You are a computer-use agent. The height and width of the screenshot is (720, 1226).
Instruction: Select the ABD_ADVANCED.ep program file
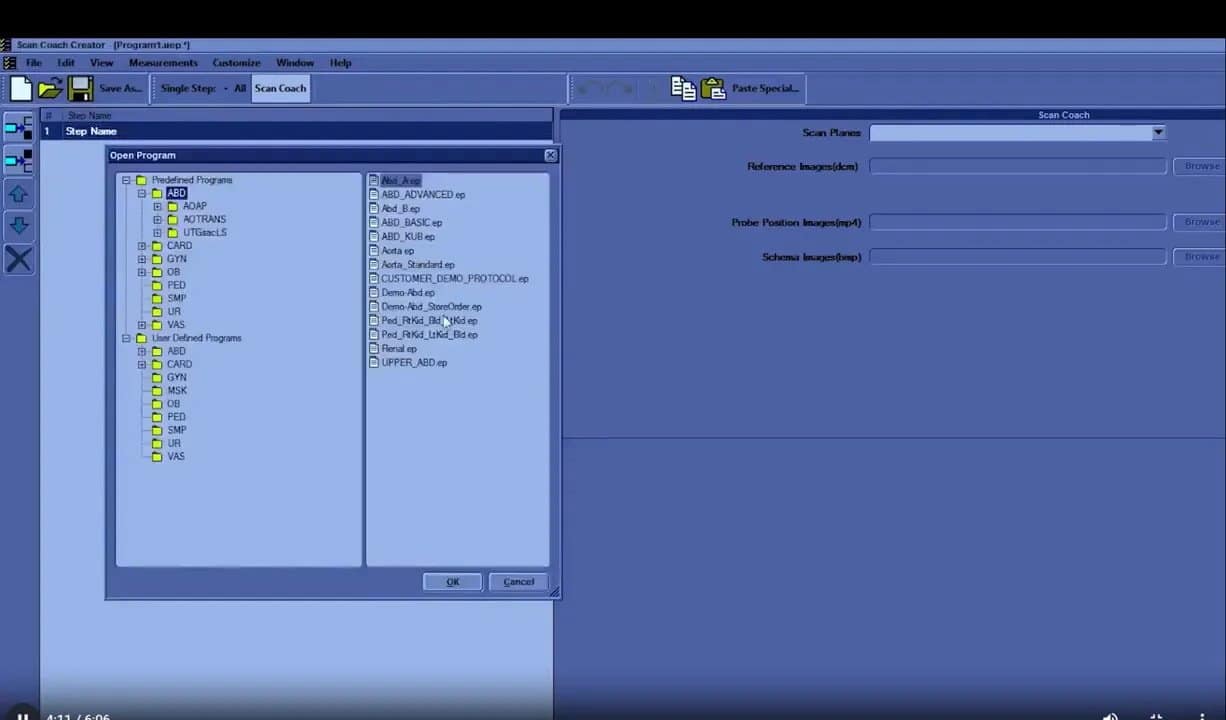[x=422, y=194]
